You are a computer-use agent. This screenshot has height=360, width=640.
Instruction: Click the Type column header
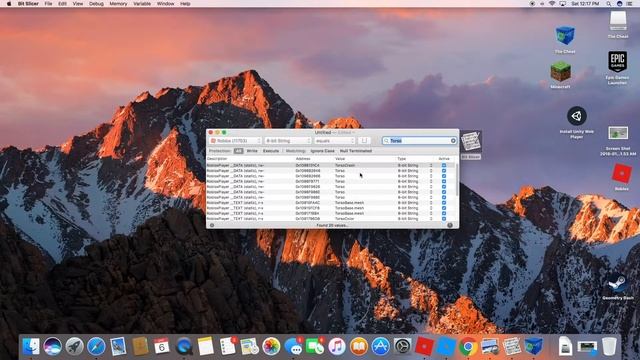coord(402,158)
